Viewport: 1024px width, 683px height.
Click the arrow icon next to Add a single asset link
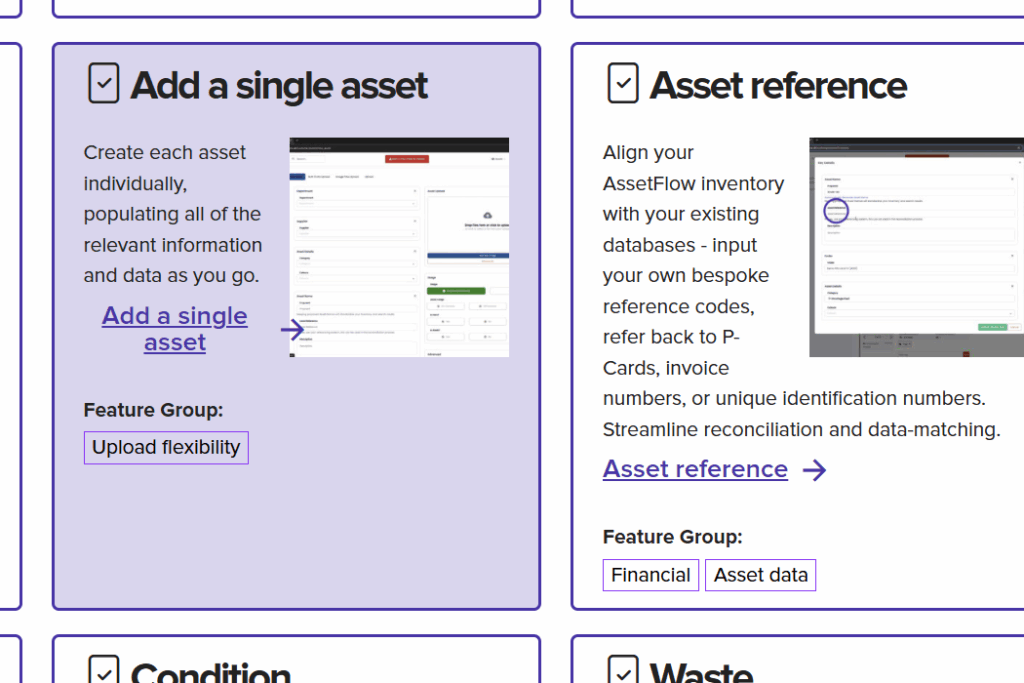(x=292, y=330)
